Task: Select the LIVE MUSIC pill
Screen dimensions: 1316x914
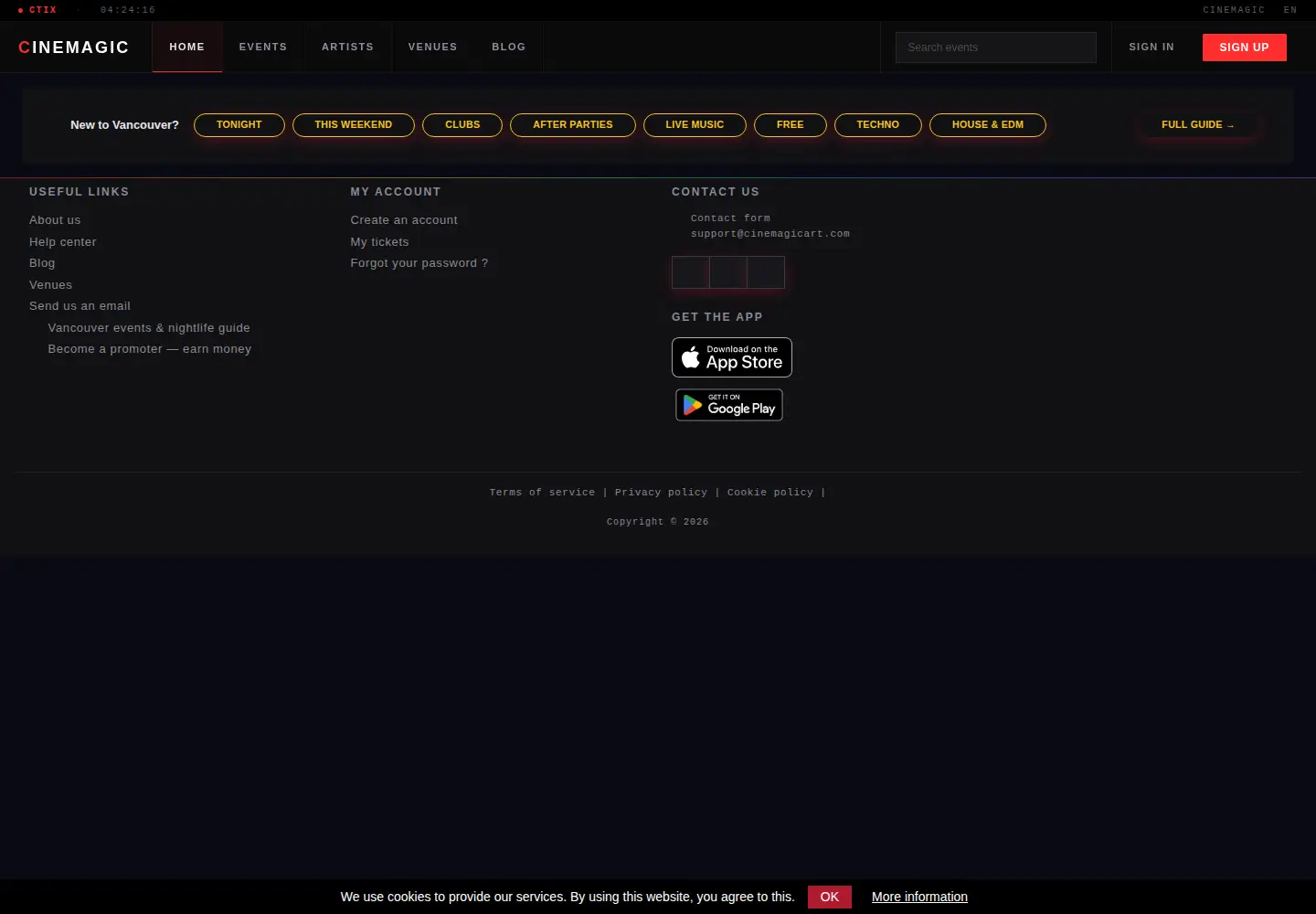Action: tap(695, 125)
